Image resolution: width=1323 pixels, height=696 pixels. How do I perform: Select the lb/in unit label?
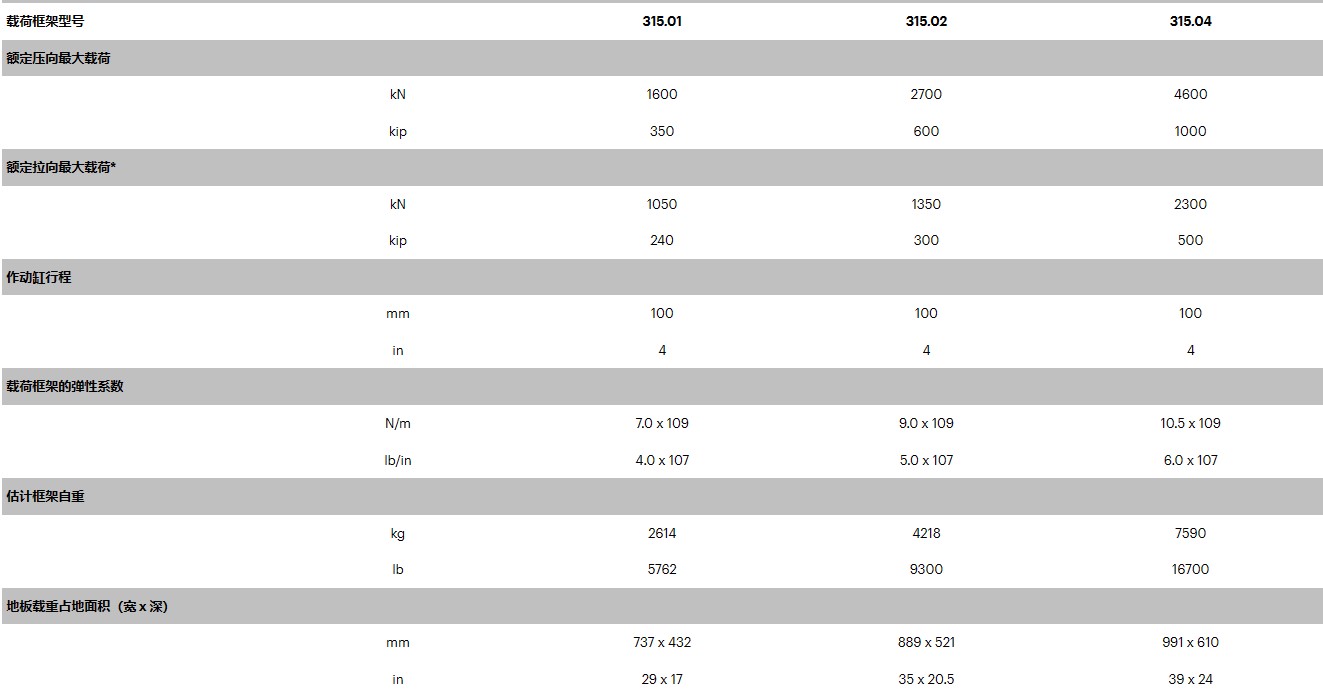coord(398,460)
